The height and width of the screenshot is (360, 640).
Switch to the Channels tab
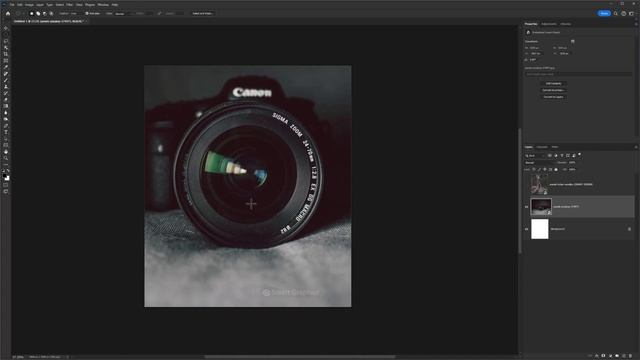[542, 147]
